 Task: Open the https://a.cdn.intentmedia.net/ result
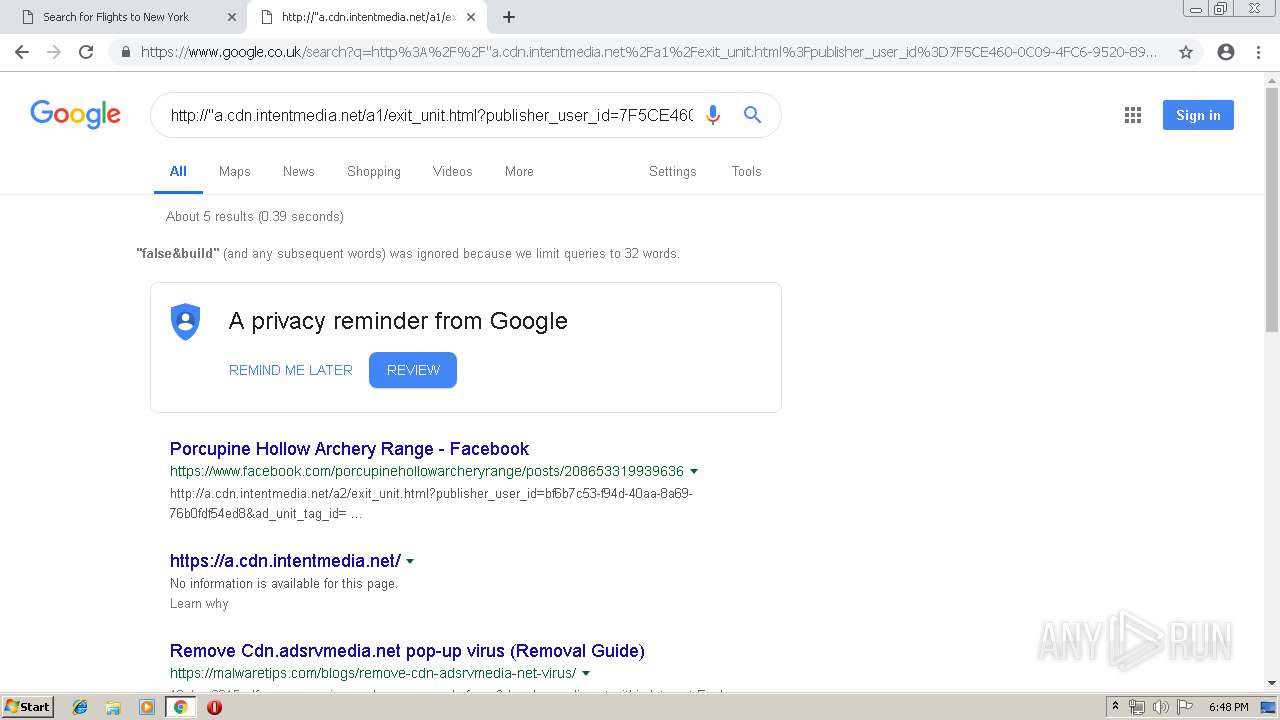285,561
